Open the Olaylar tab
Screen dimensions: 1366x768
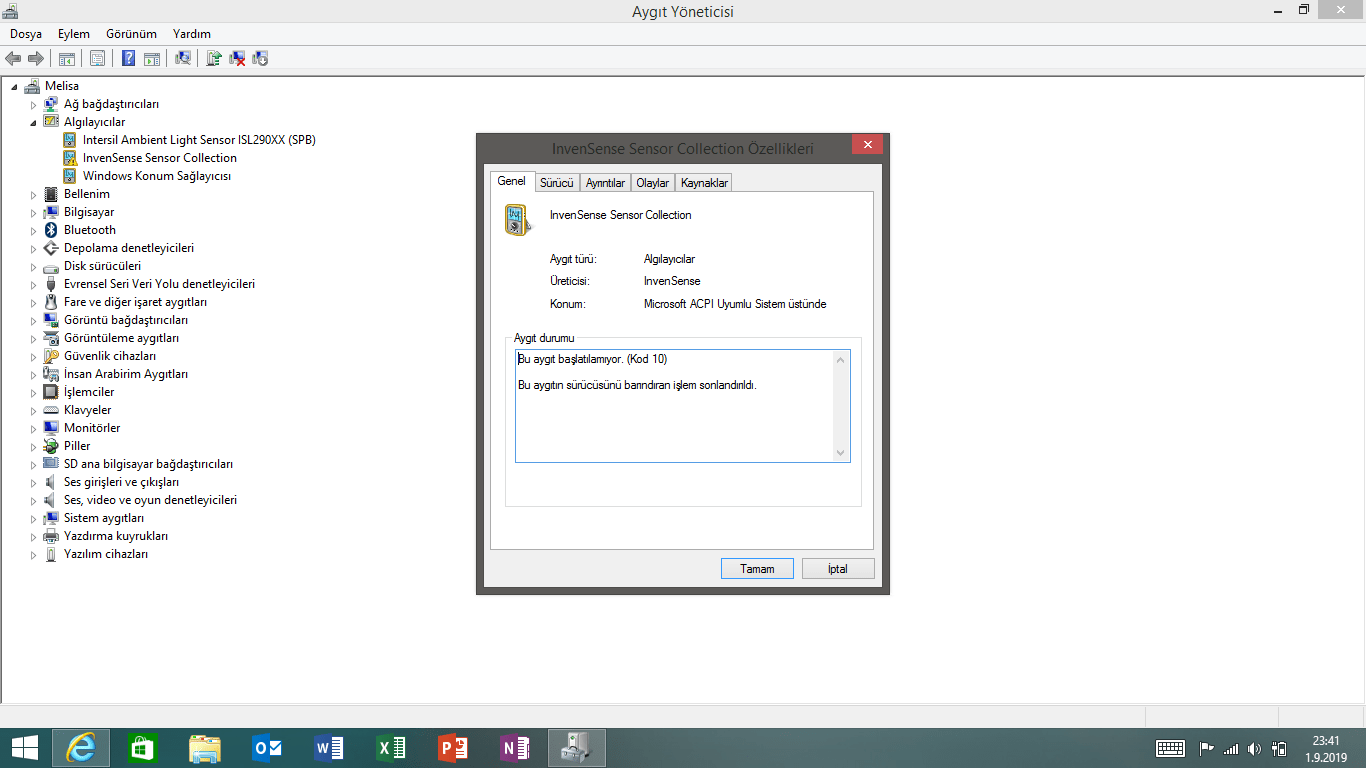pos(653,183)
